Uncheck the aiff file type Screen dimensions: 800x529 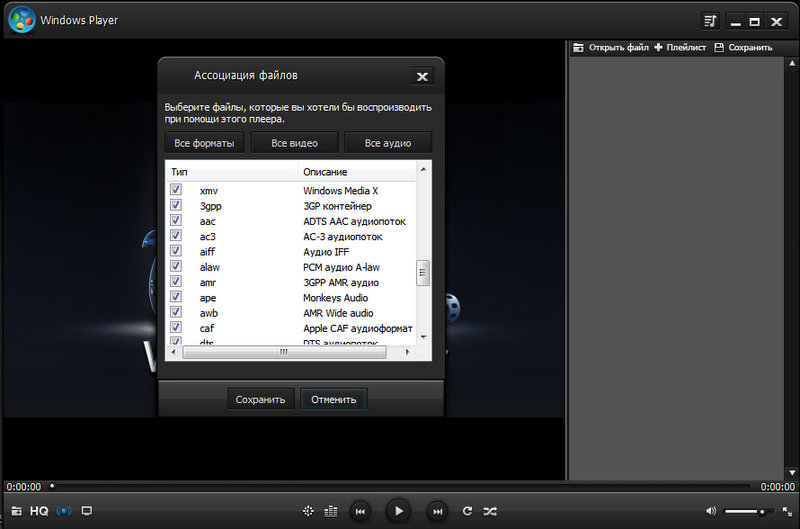pyautogui.click(x=176, y=250)
